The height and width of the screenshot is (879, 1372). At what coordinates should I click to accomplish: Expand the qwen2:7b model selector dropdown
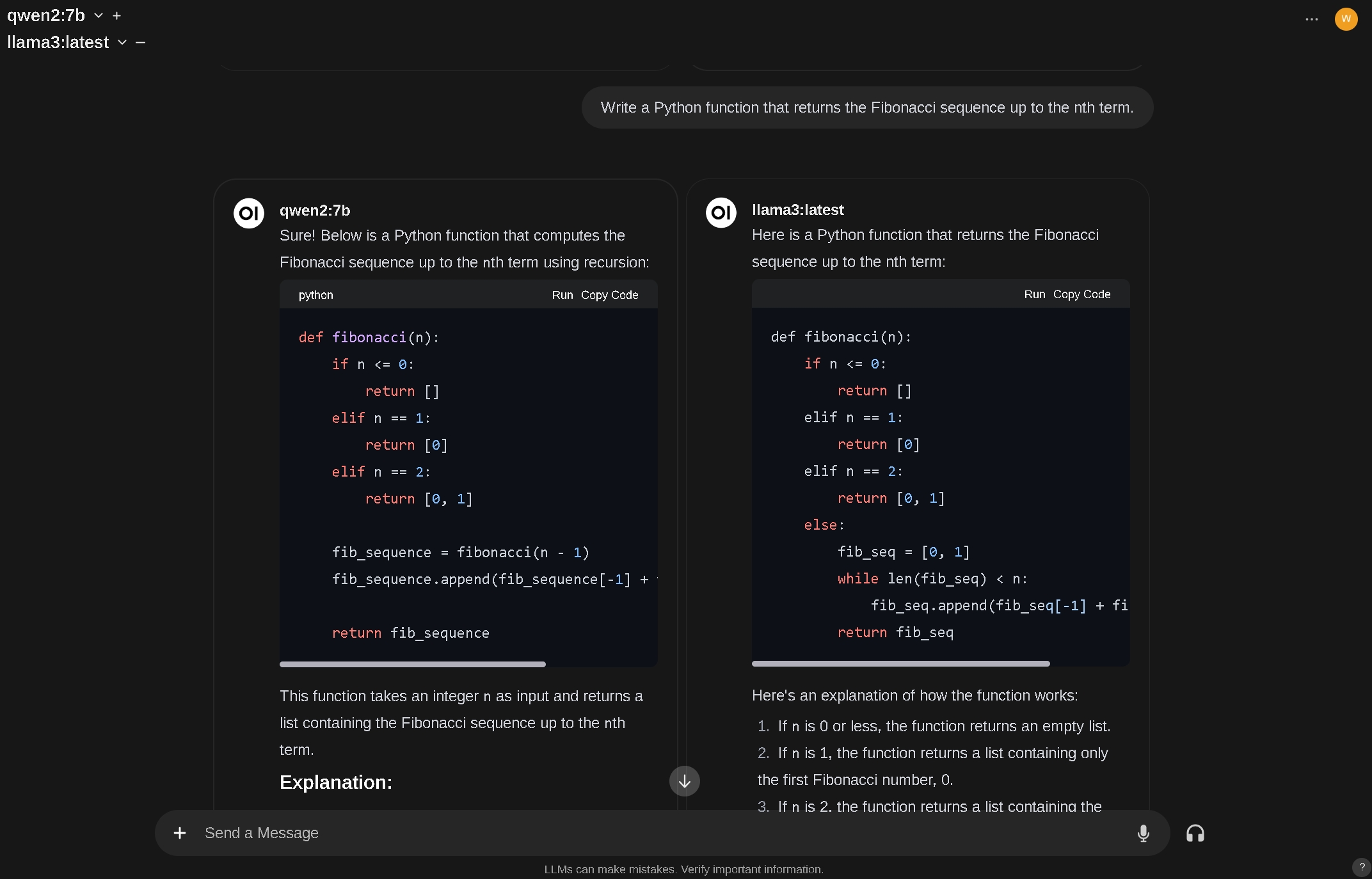99,15
